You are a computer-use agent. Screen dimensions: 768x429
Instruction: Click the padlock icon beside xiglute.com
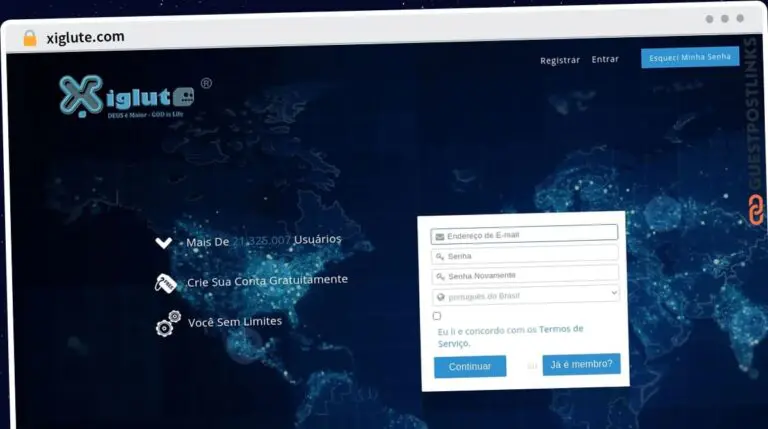pyautogui.click(x=30, y=38)
